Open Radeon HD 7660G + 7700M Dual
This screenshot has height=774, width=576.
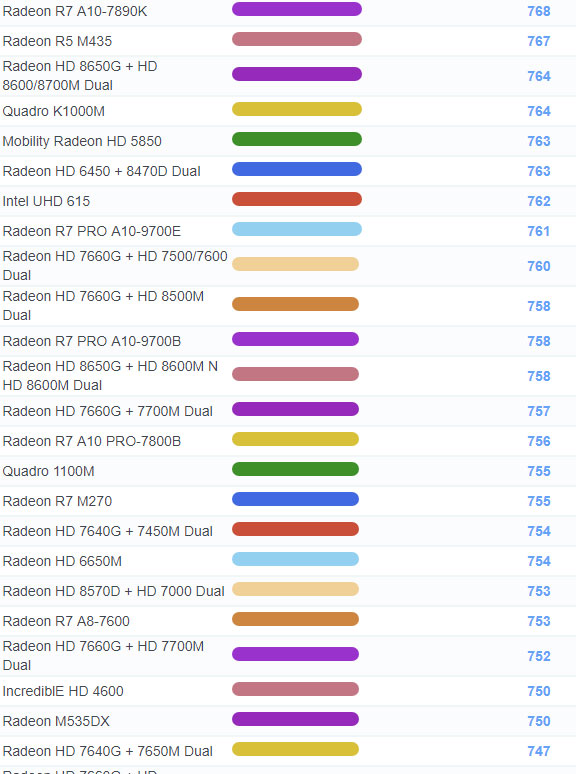coord(107,411)
